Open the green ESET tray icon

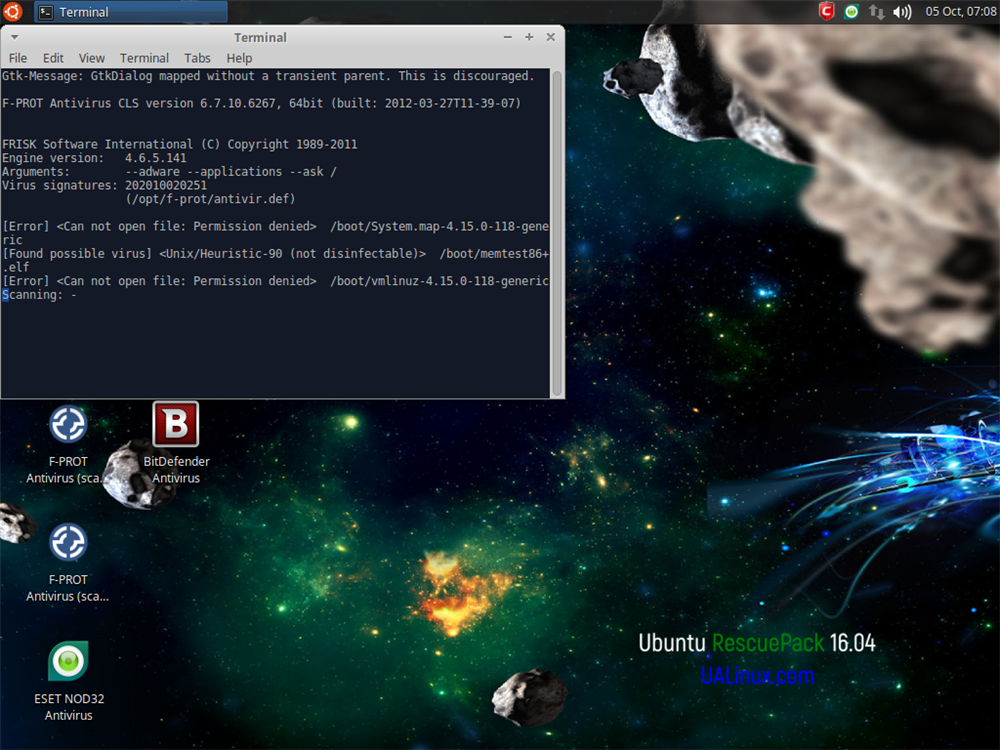[x=851, y=11]
